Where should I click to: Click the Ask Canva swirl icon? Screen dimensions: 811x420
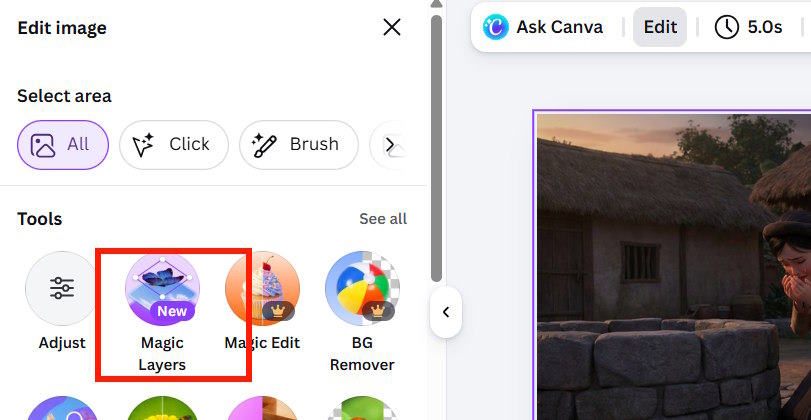click(495, 27)
